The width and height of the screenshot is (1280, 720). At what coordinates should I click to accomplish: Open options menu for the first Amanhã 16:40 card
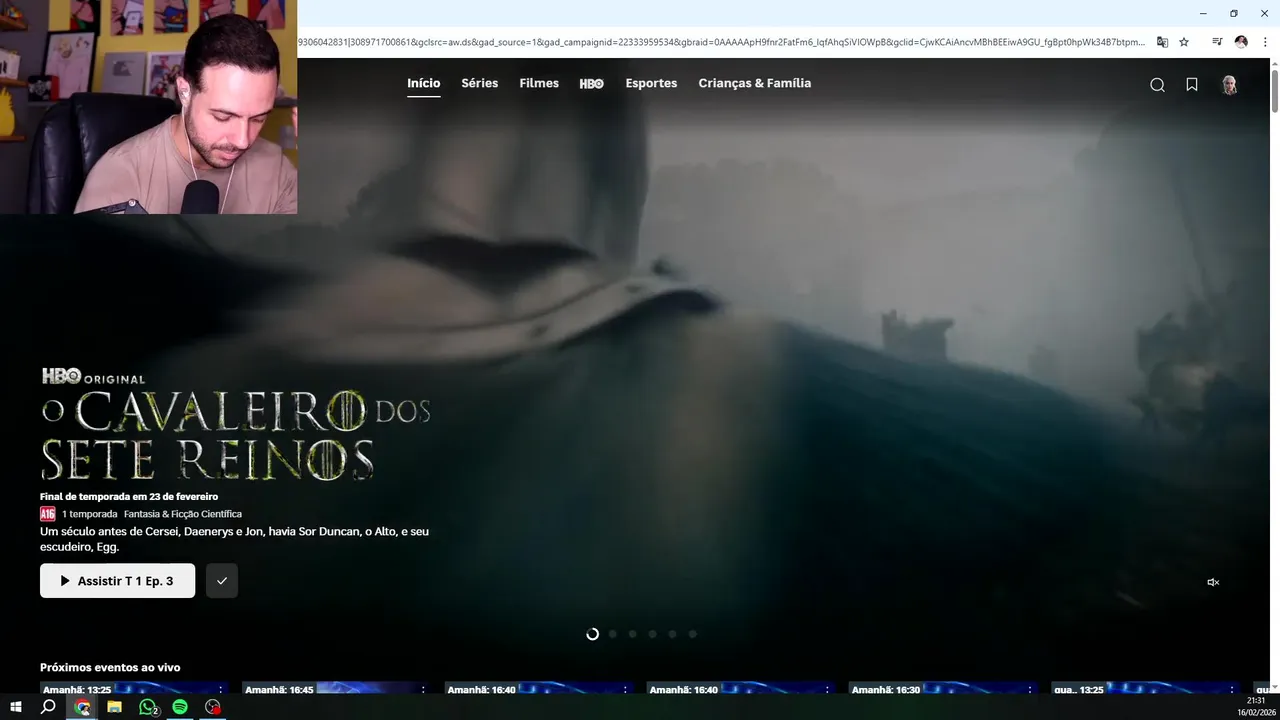click(x=625, y=690)
